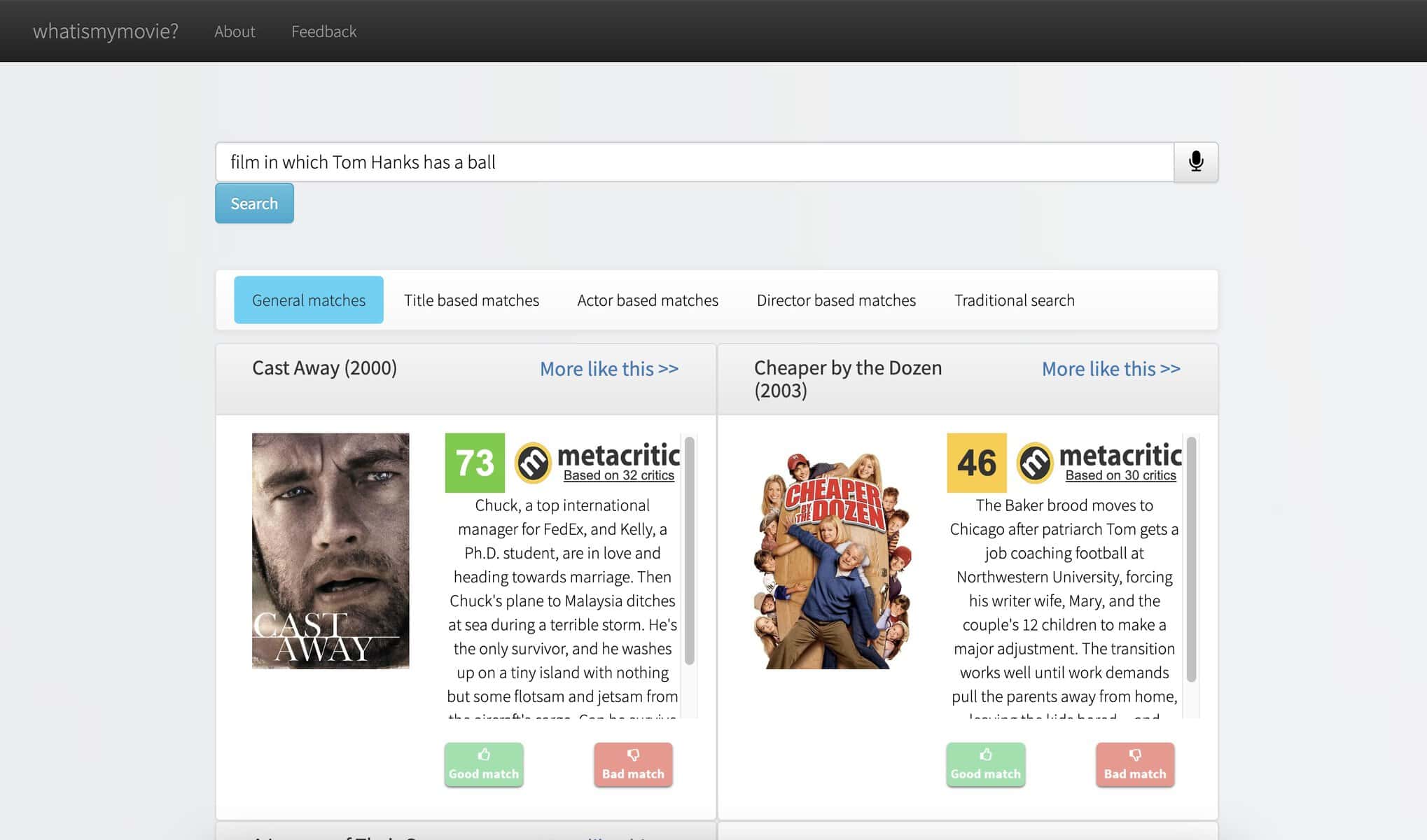Open the Feedback link in navbar
Image resolution: width=1427 pixels, height=840 pixels.
[323, 31]
